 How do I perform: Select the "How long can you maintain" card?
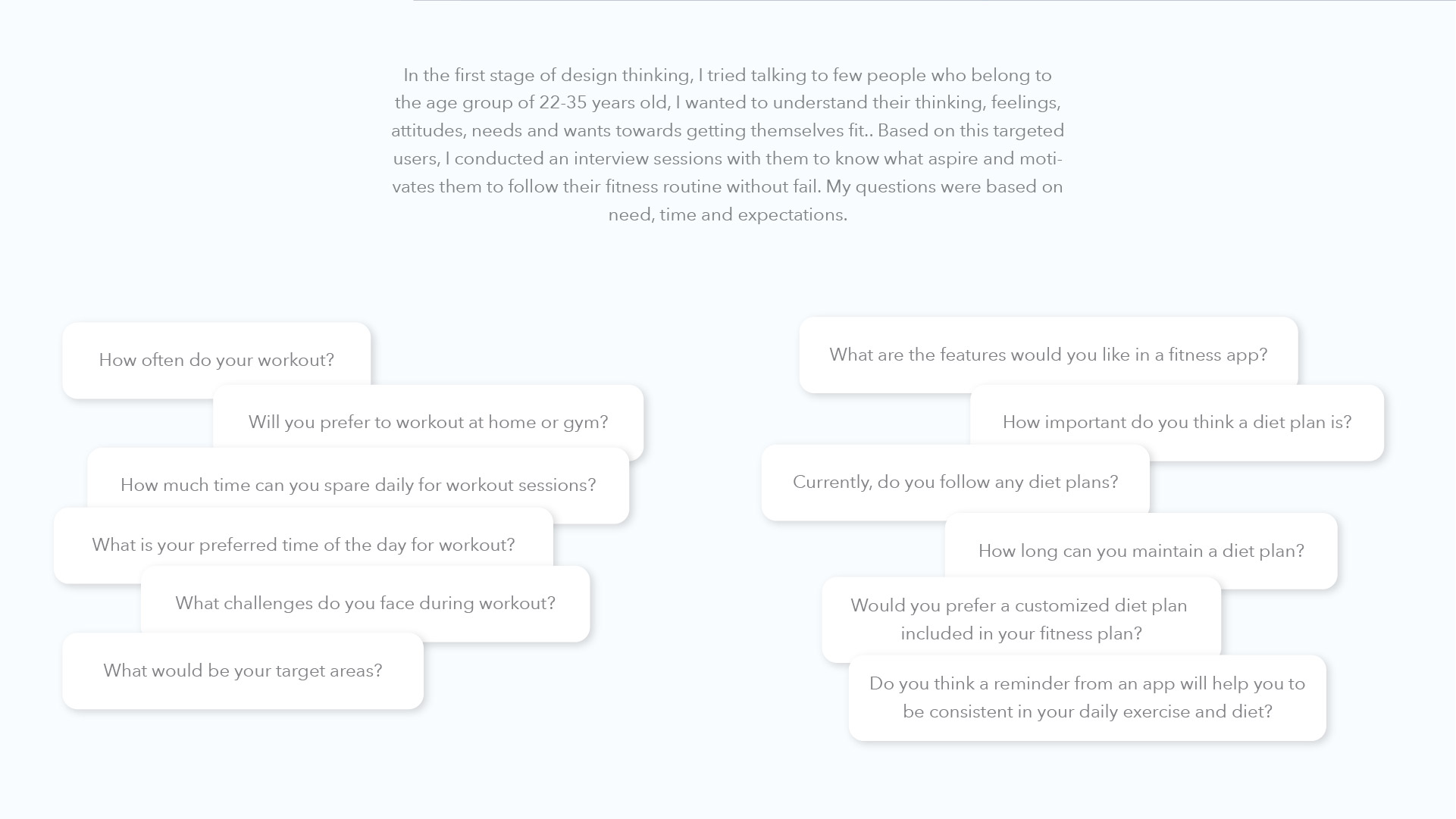(1141, 551)
